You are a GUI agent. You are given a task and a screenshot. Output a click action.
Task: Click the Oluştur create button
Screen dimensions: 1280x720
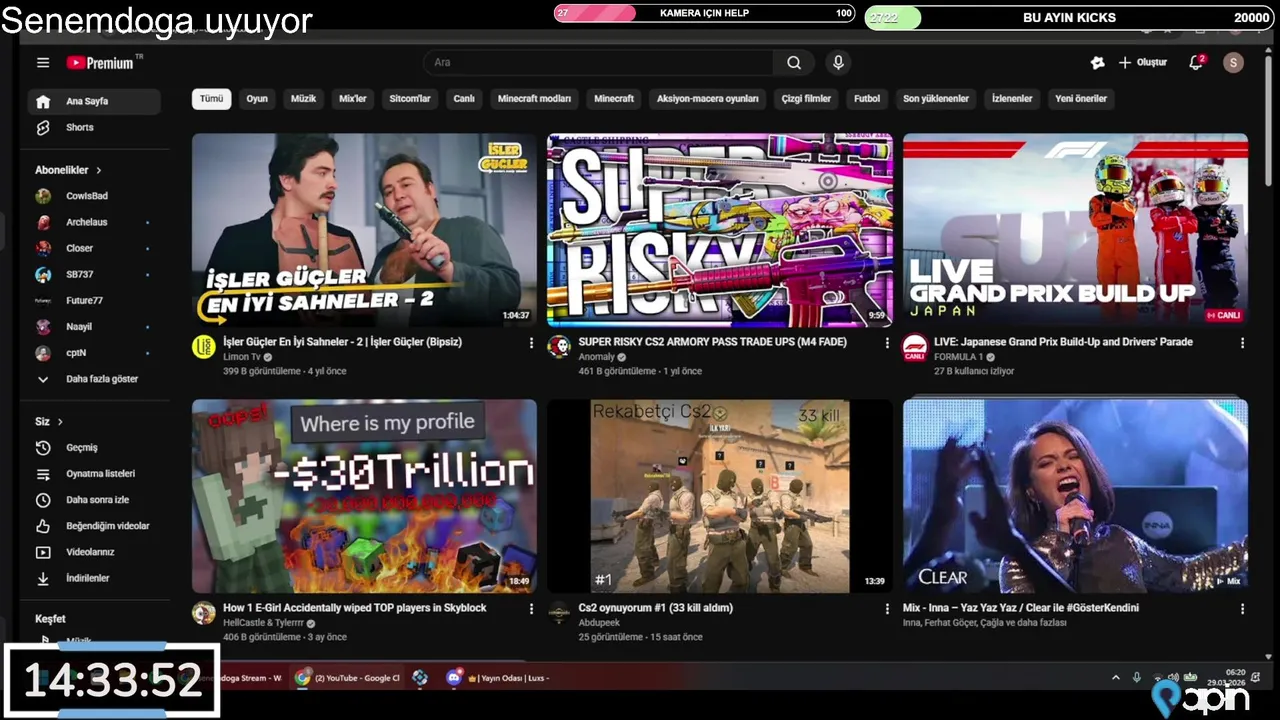point(1142,62)
